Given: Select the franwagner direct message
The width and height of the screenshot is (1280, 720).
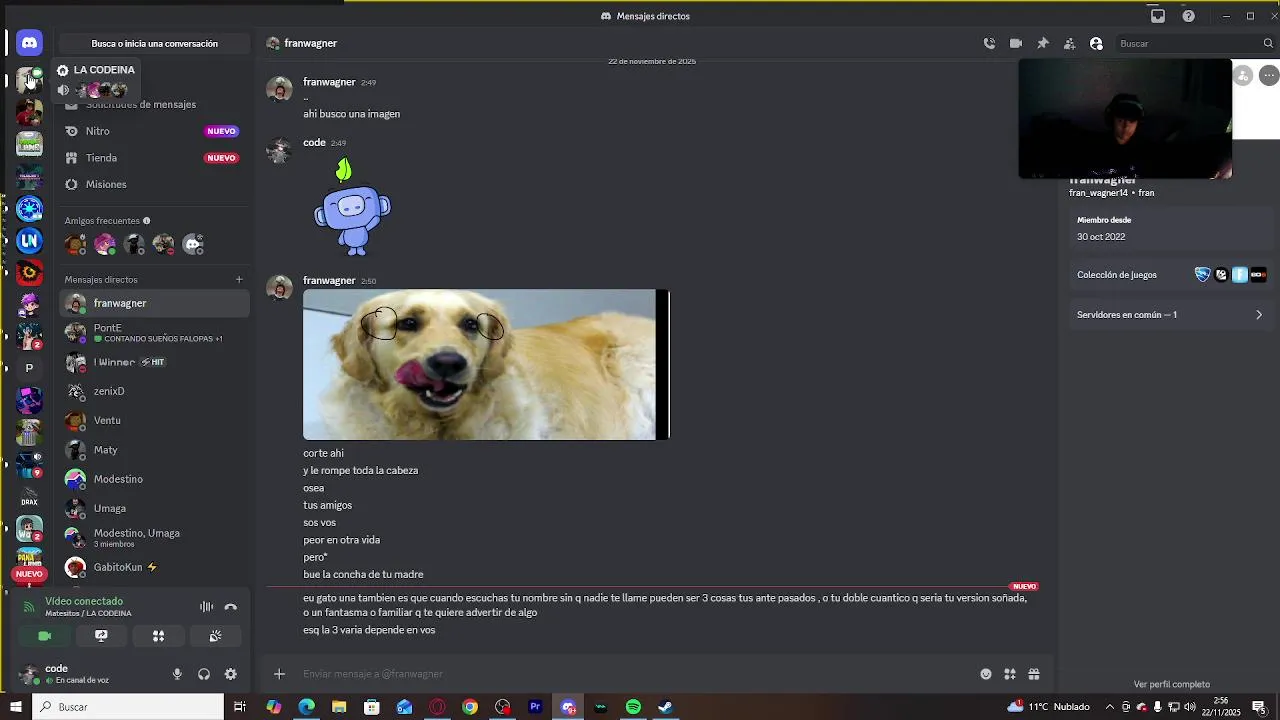Looking at the screenshot, I should (154, 303).
